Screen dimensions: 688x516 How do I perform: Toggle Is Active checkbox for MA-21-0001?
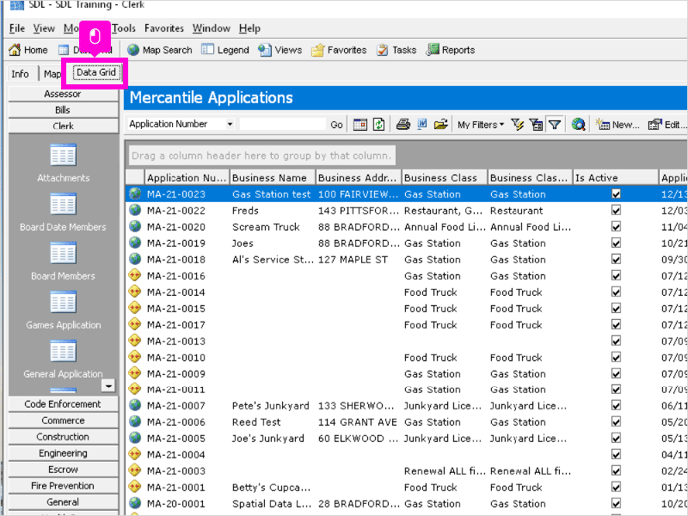click(x=616, y=487)
